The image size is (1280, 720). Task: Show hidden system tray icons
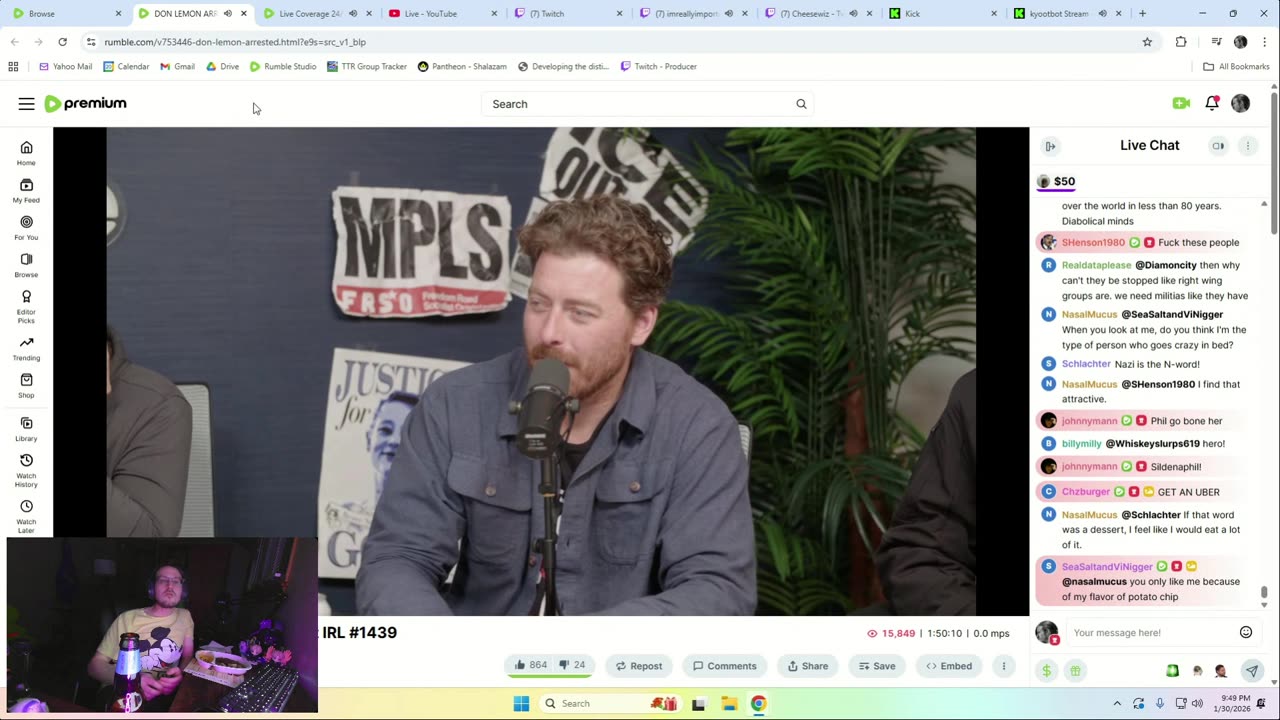click(1117, 703)
